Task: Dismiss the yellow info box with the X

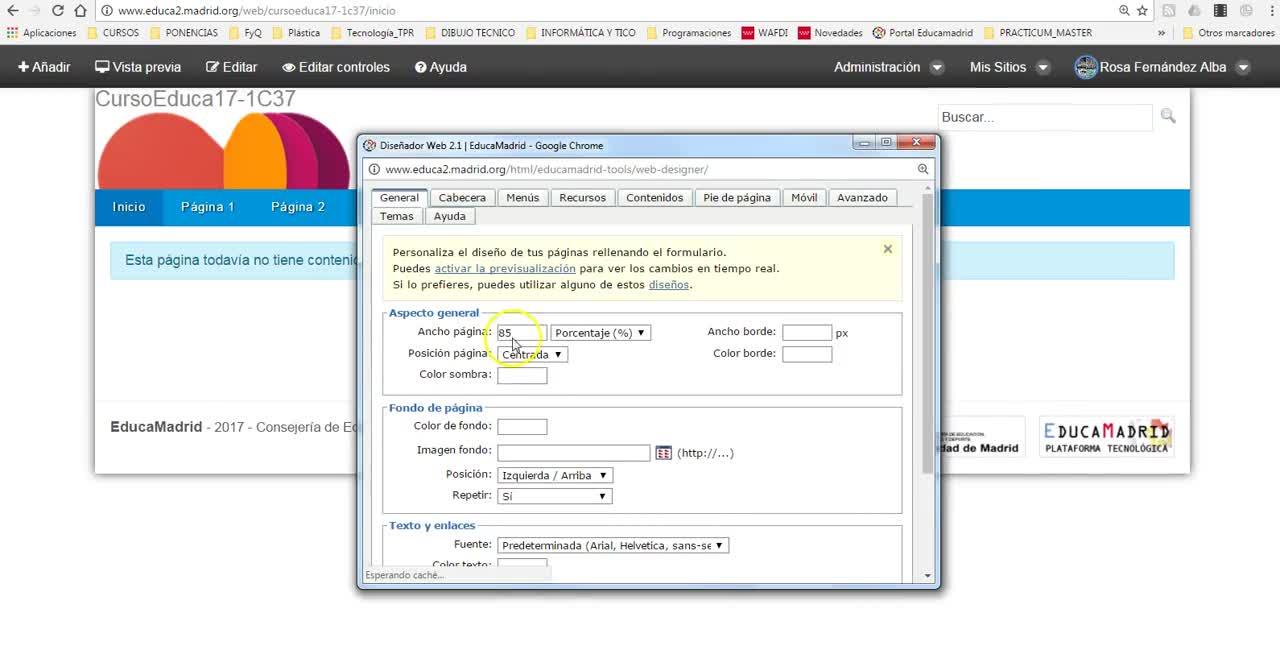Action: click(887, 249)
